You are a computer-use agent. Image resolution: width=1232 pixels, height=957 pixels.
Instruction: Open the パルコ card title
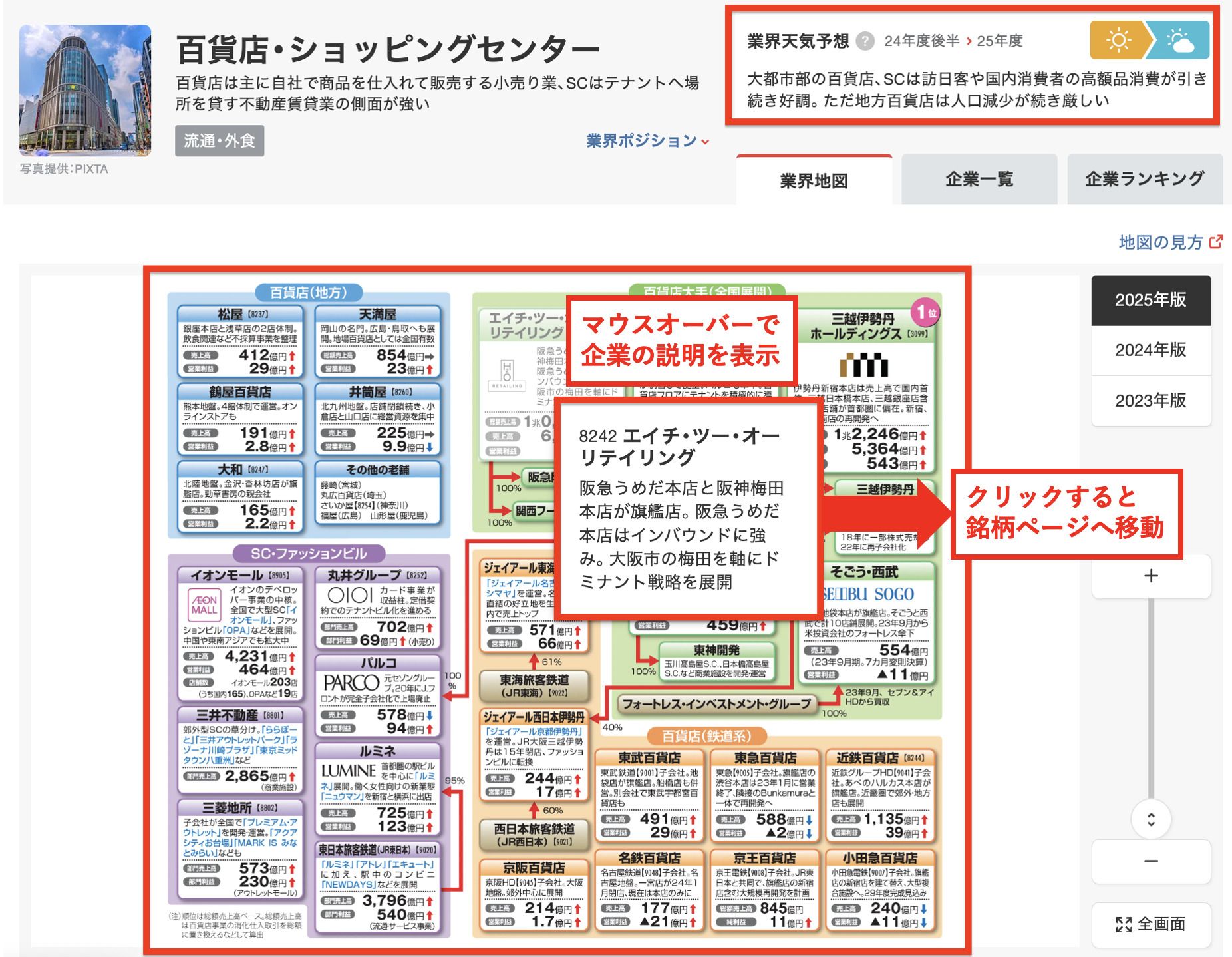(x=377, y=663)
